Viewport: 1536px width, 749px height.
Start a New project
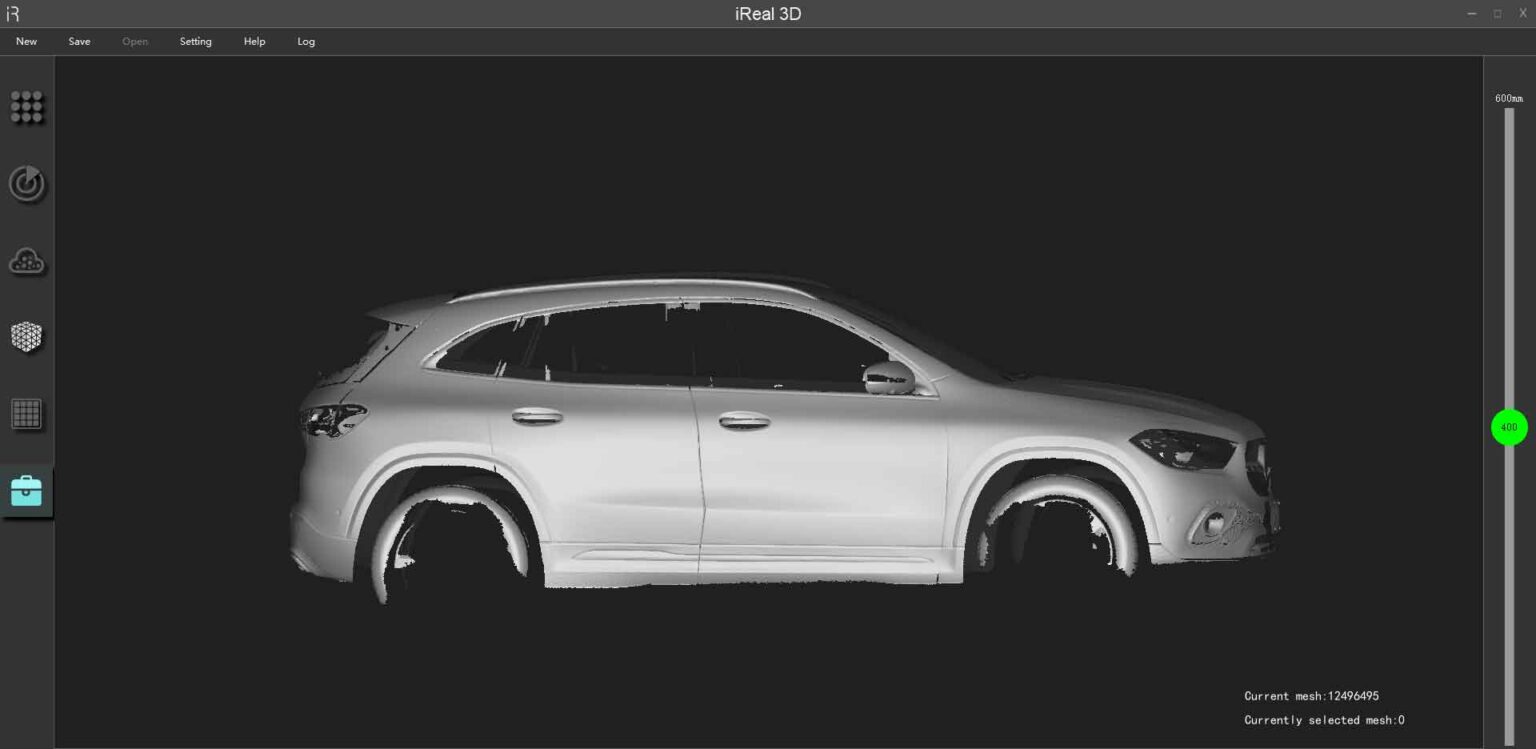pos(26,41)
